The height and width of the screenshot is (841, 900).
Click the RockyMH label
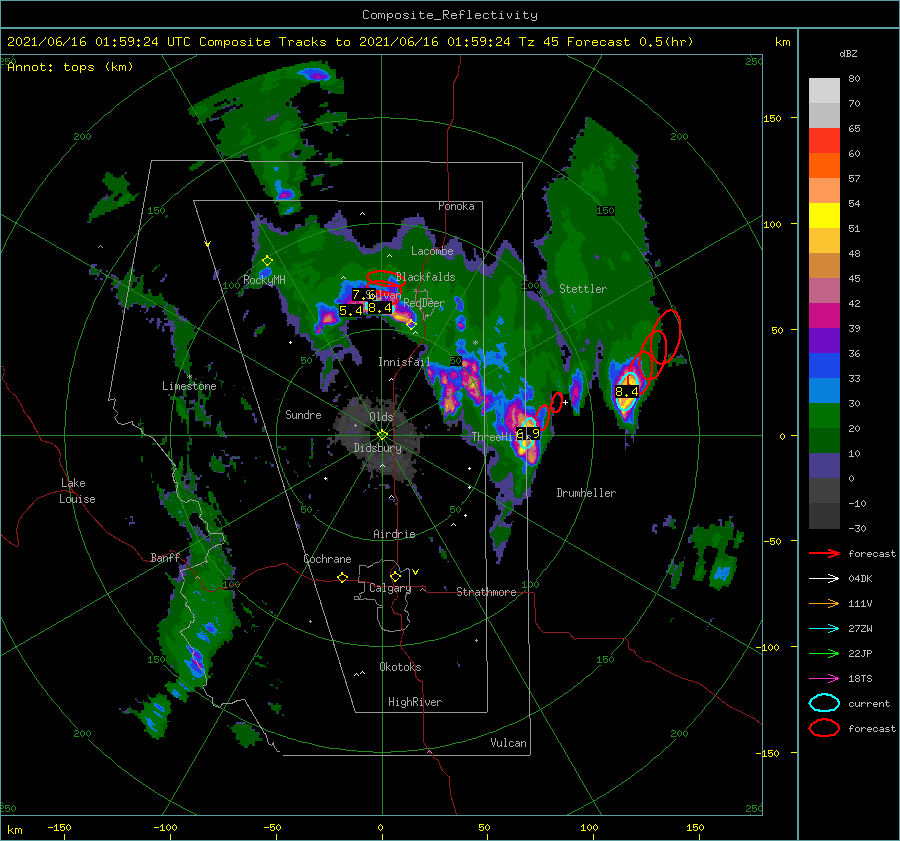tap(264, 280)
